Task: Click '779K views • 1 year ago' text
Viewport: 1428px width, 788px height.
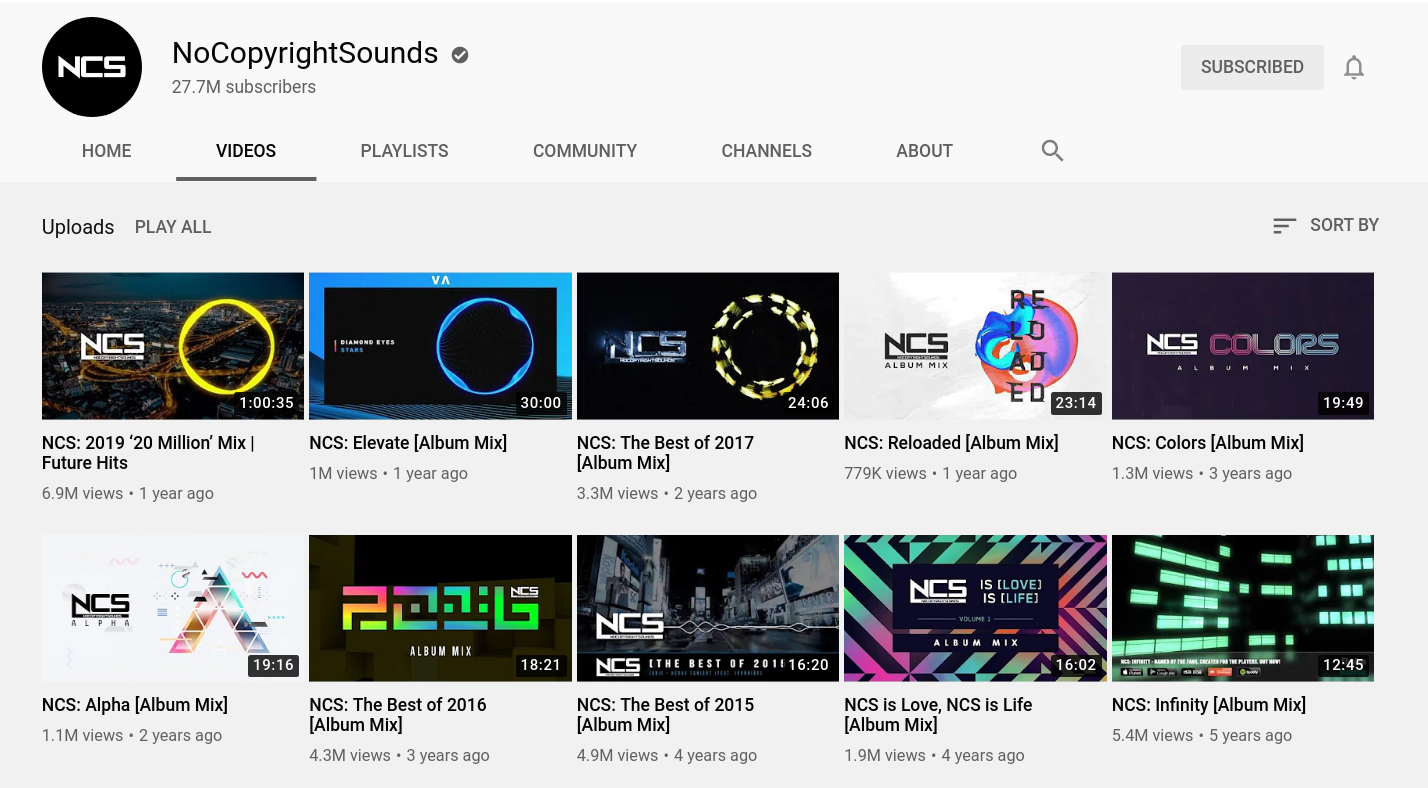Action: click(931, 473)
